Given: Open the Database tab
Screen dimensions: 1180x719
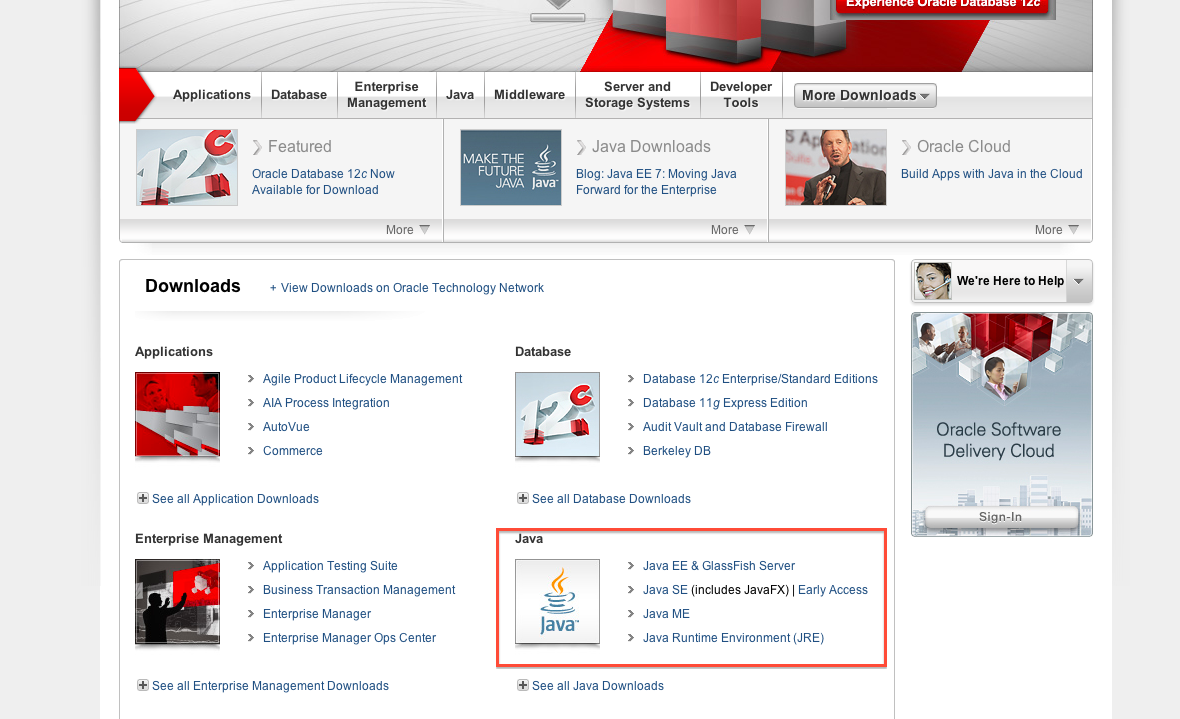Looking at the screenshot, I should [299, 95].
